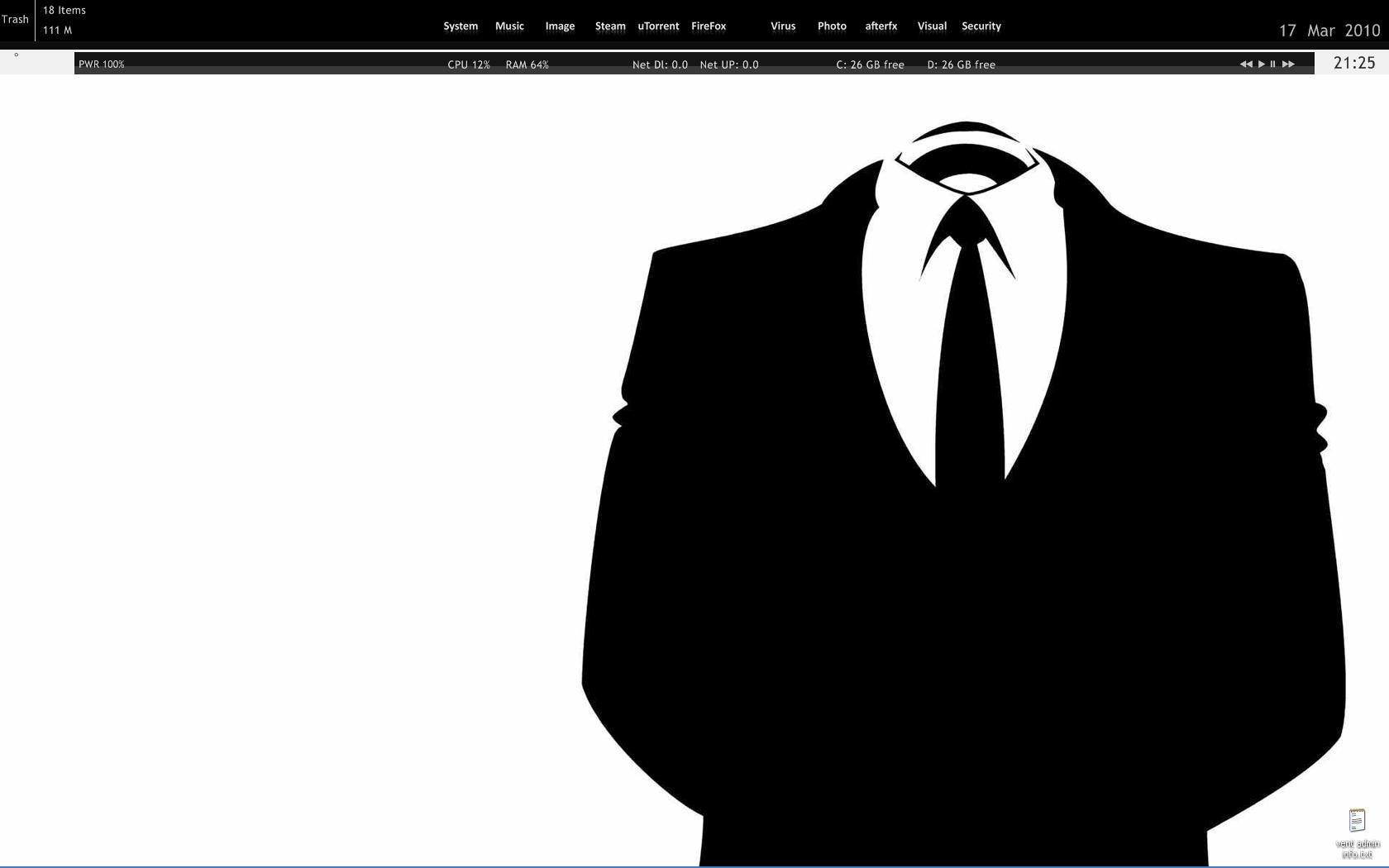Pause the music playback
The image size is (1389, 868).
tap(1273, 64)
